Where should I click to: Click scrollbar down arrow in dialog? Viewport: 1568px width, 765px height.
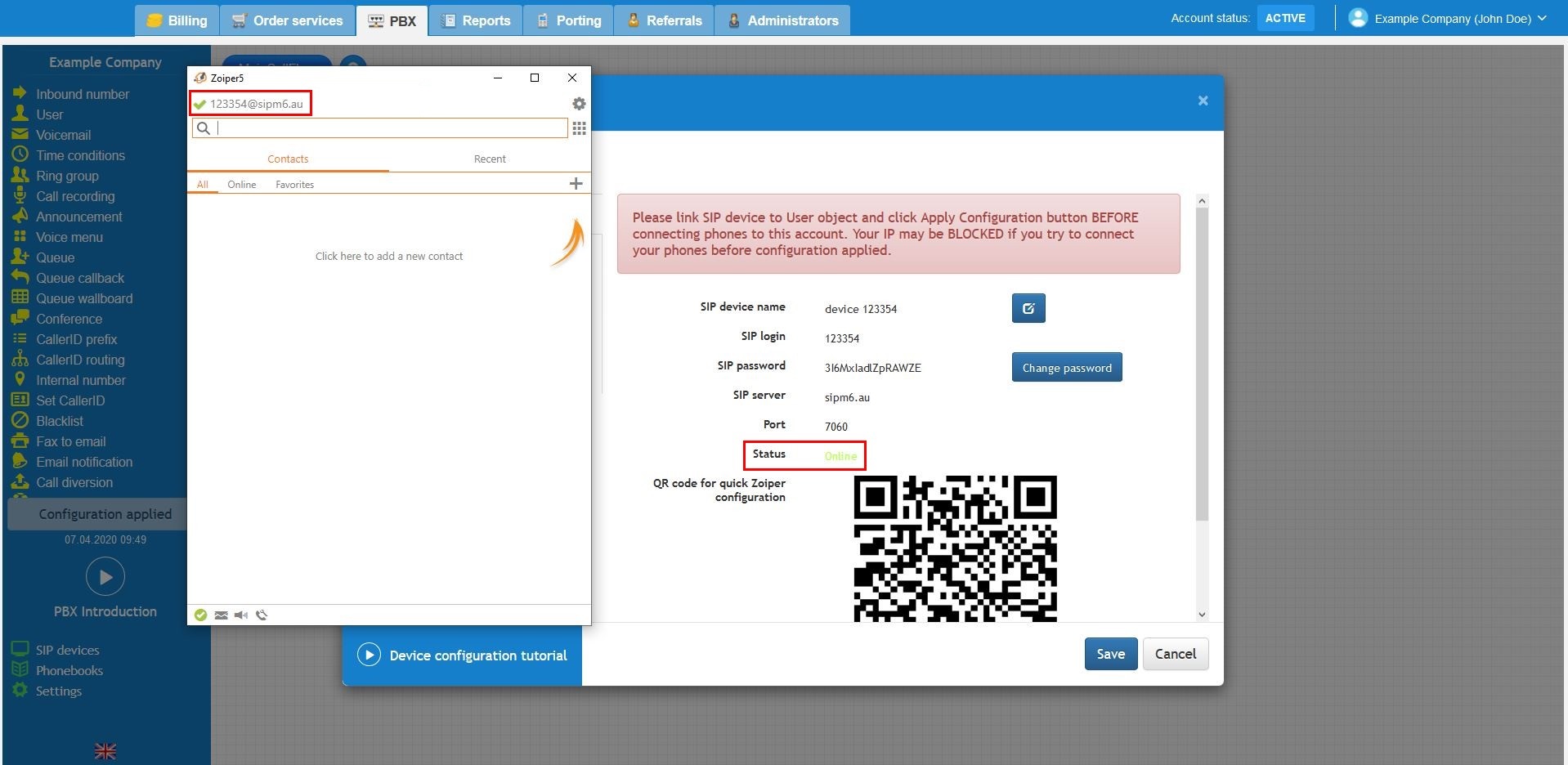pyautogui.click(x=1202, y=615)
